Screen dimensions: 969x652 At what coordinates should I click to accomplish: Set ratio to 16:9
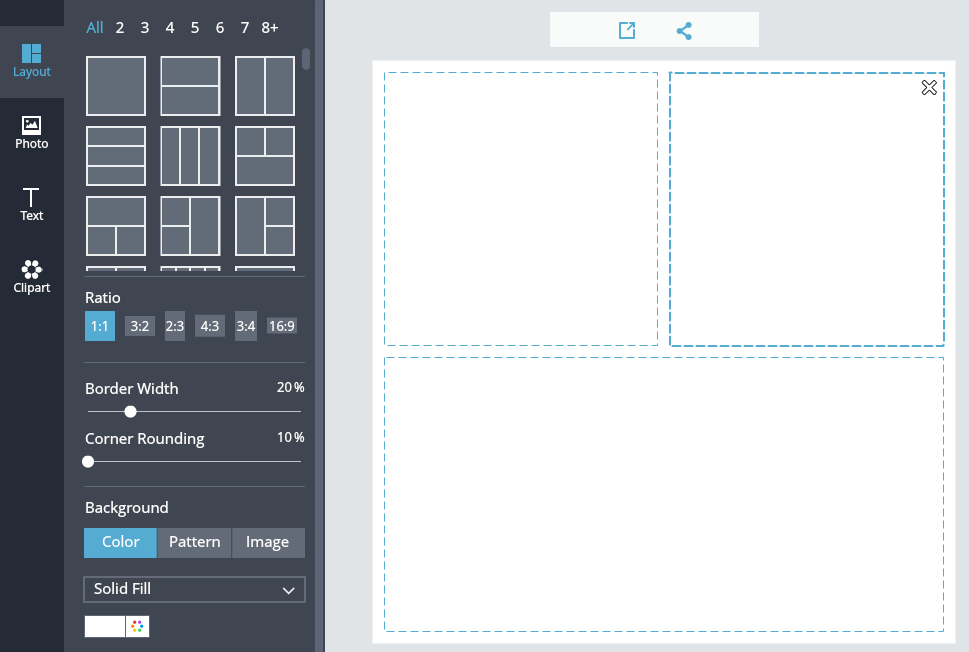[x=282, y=326]
